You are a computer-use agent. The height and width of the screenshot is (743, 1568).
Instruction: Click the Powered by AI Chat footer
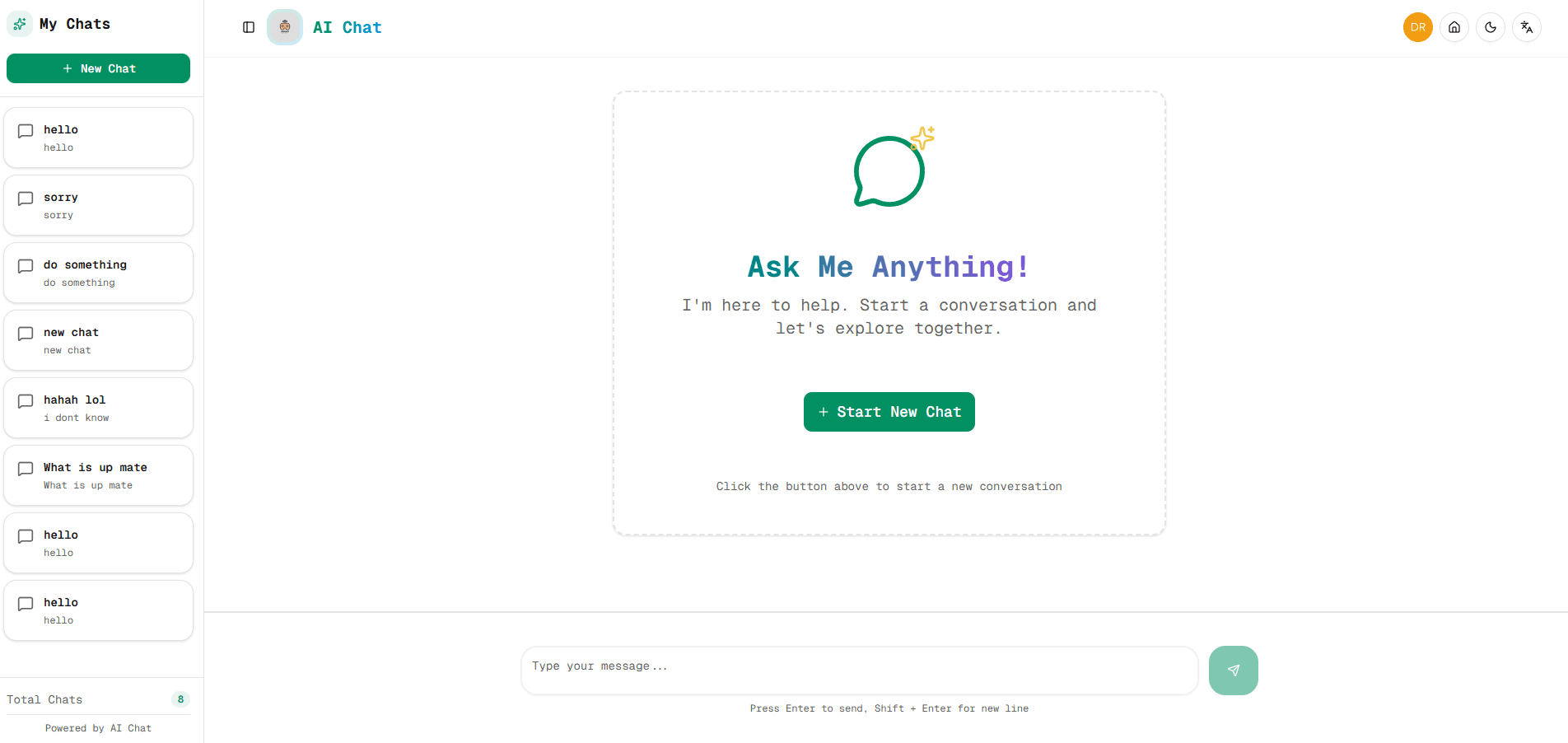pos(98,728)
